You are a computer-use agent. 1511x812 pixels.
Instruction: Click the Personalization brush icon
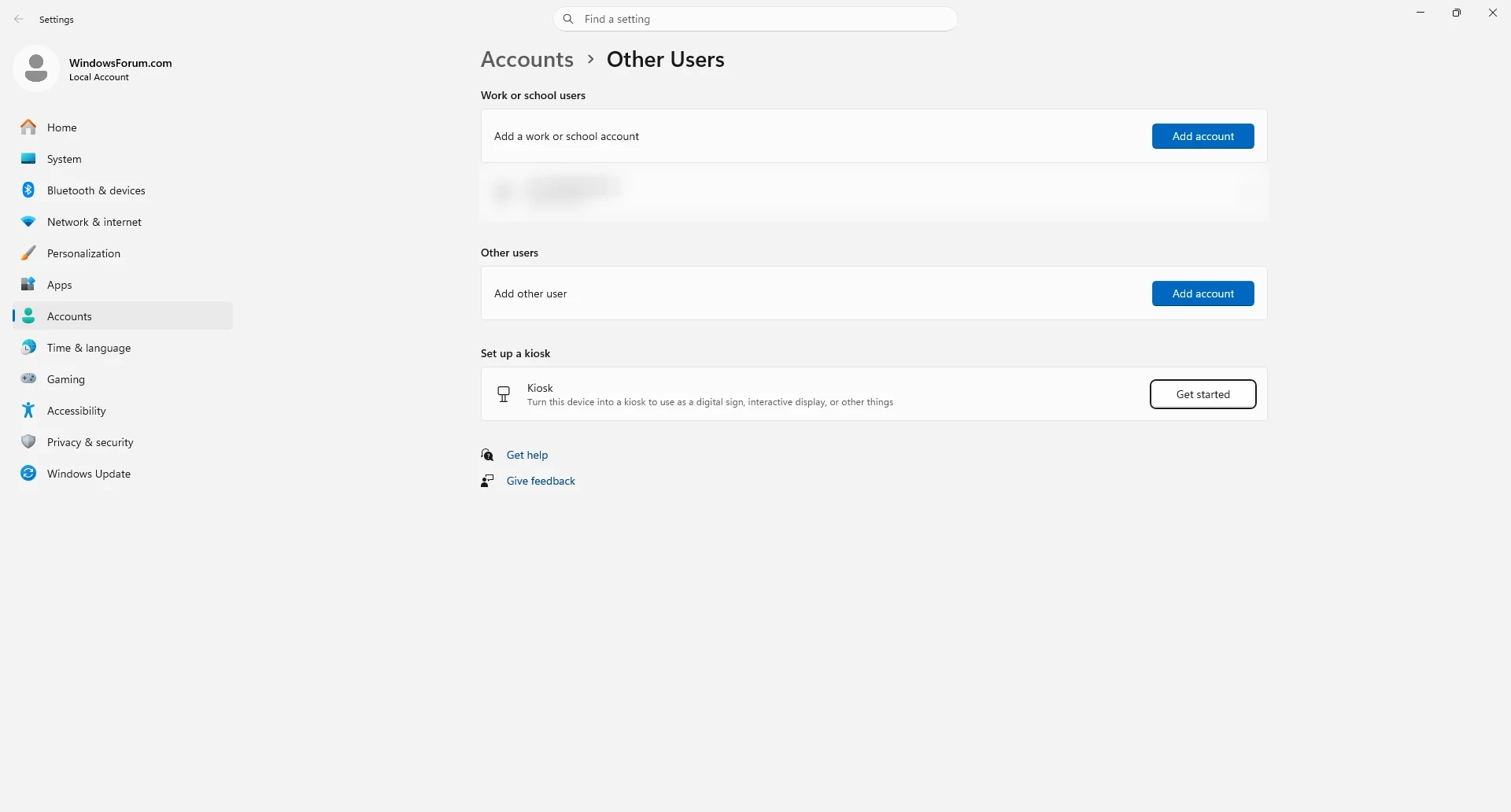(x=28, y=253)
